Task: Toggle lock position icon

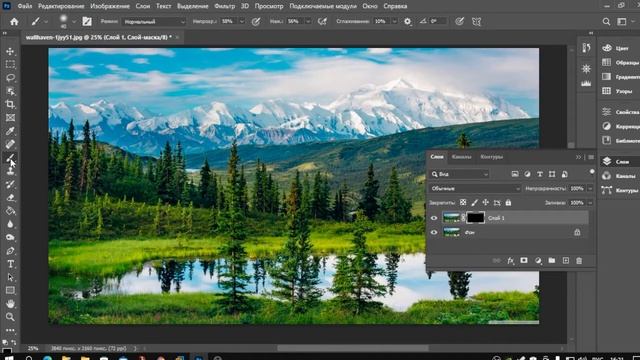Action: click(485, 202)
